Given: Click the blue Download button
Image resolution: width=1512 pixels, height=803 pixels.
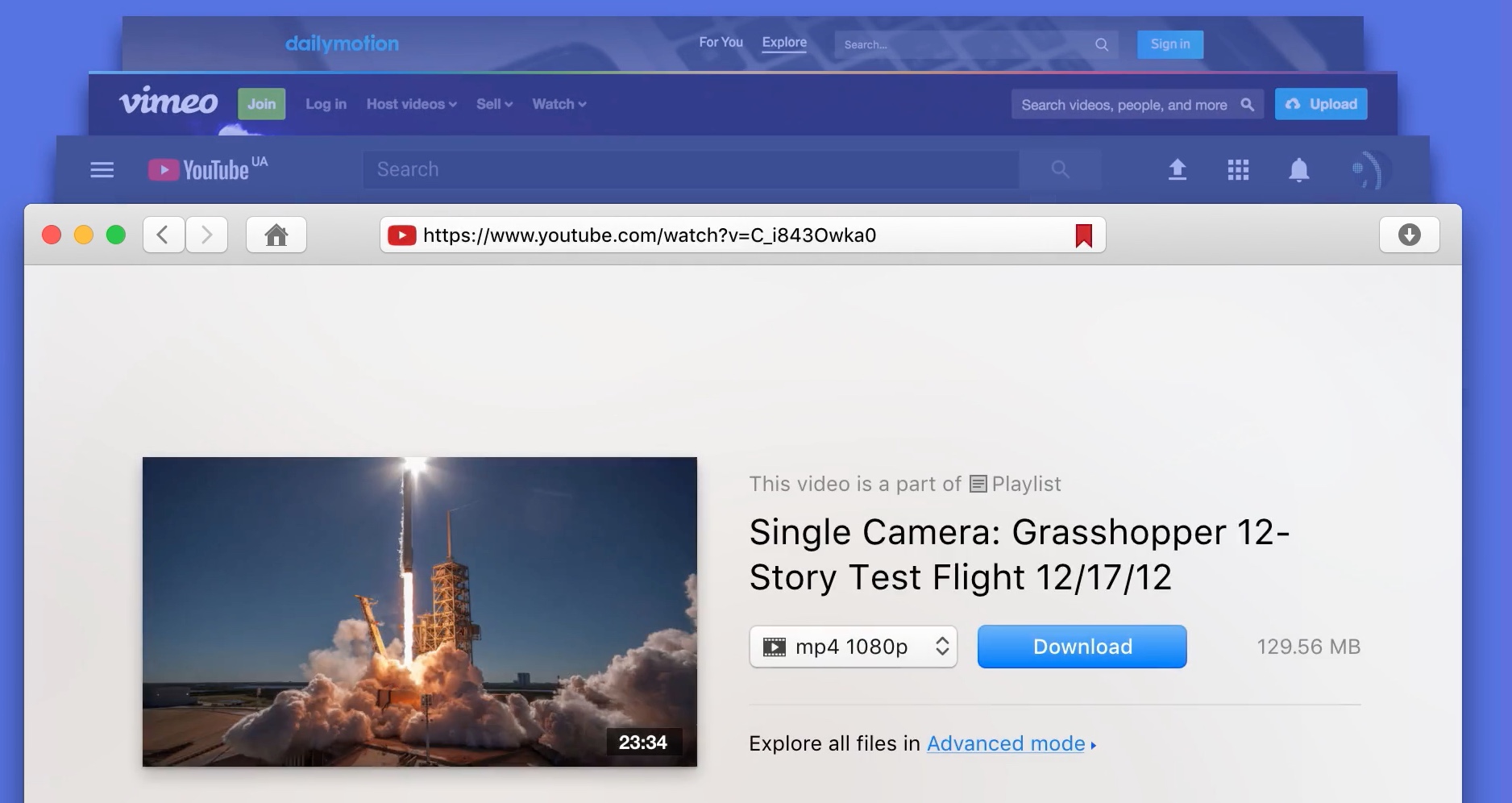Looking at the screenshot, I should tap(1082, 647).
